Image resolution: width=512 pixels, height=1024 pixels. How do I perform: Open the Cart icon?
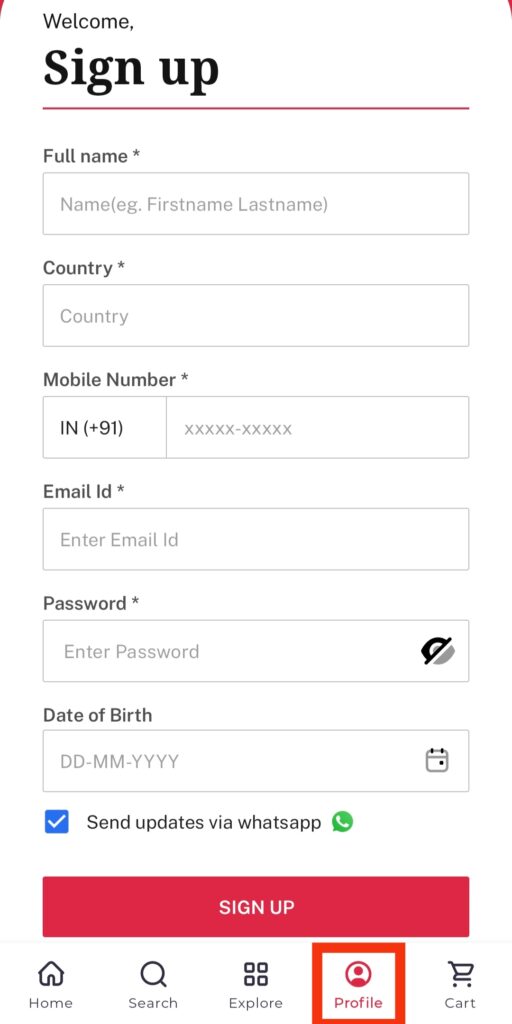point(460,974)
